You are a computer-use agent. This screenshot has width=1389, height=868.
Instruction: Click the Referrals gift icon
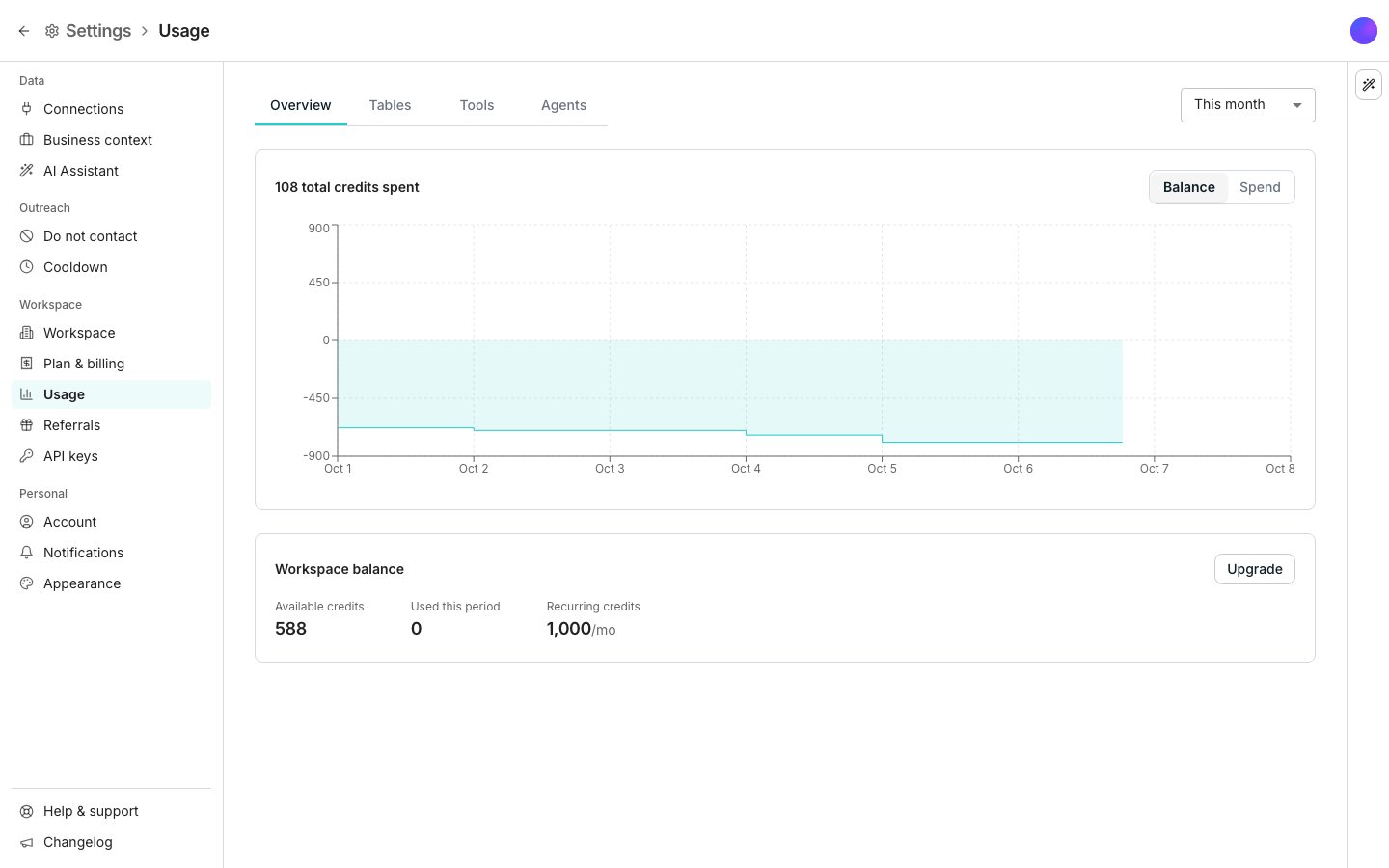click(27, 425)
